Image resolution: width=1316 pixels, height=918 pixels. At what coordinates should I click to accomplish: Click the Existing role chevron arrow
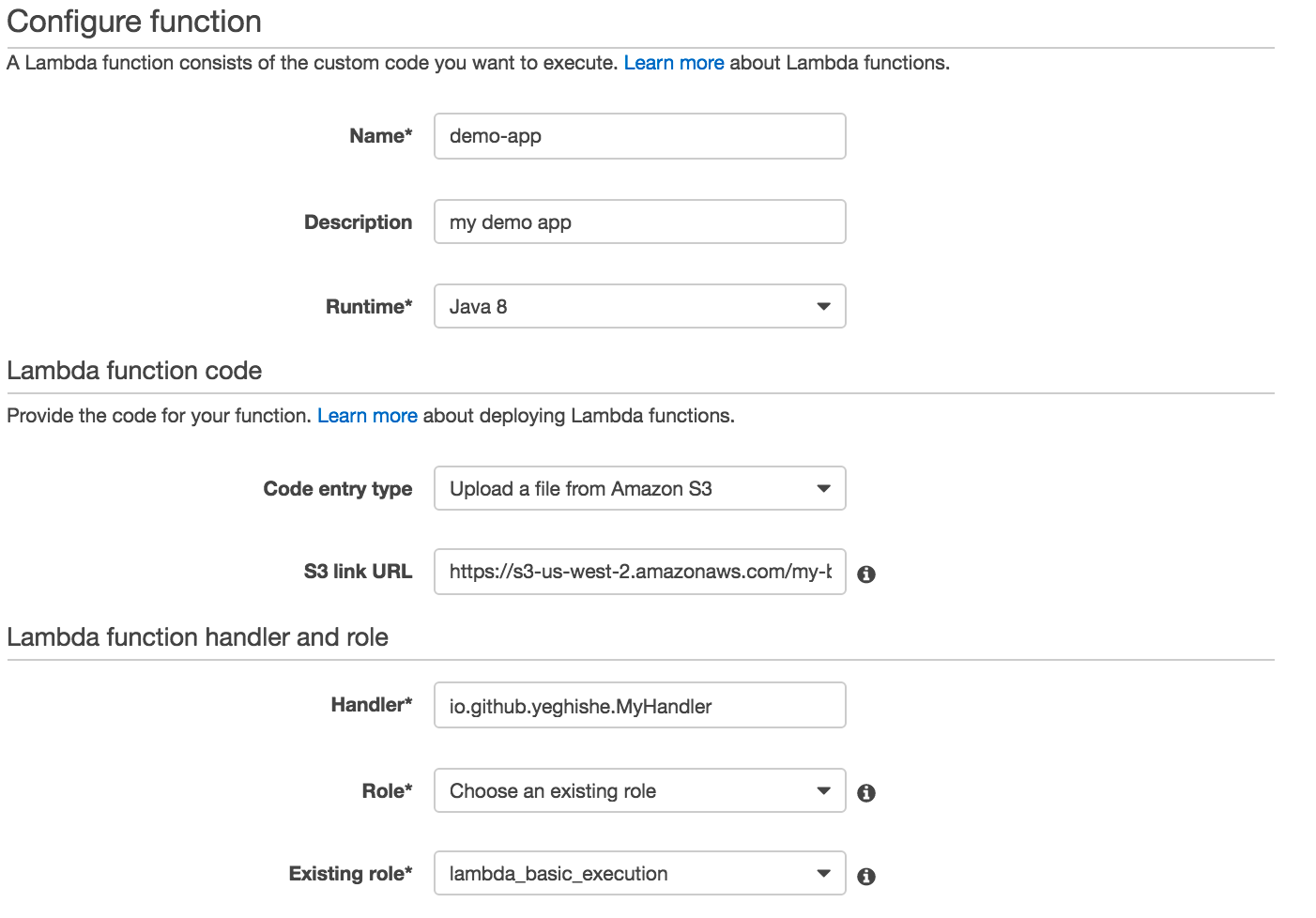823,873
